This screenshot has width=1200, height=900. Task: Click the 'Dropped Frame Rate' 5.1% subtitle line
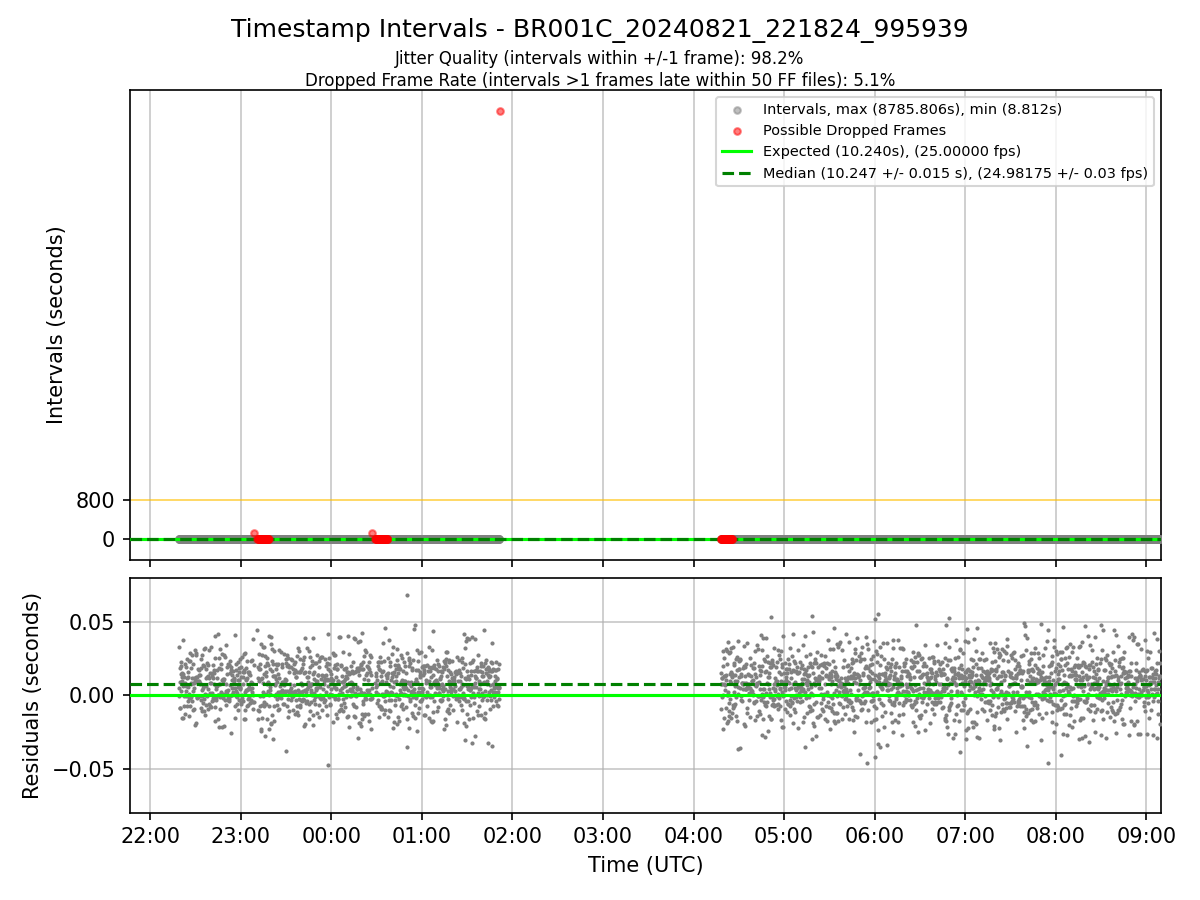point(599,80)
